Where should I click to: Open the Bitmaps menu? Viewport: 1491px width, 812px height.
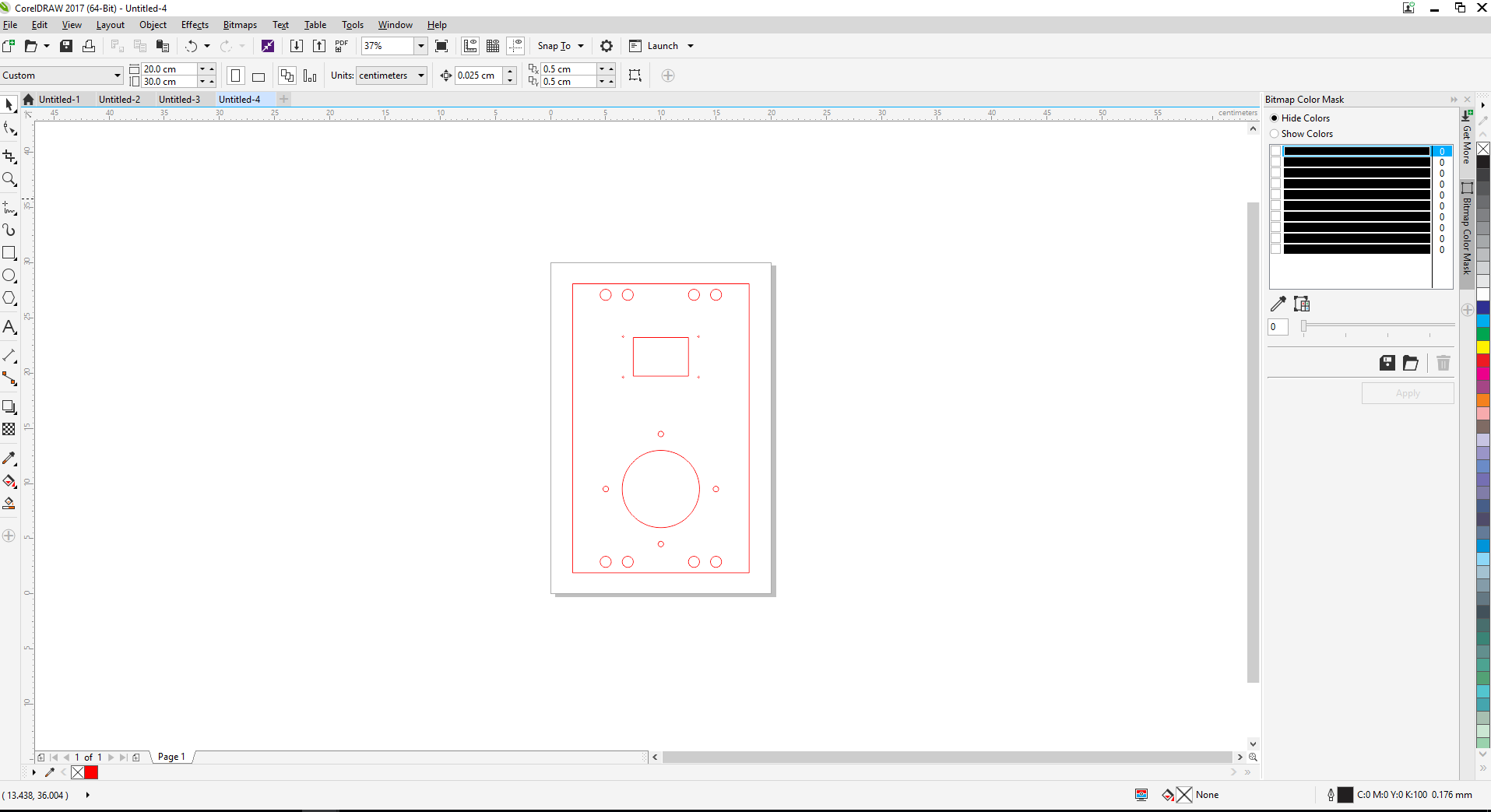(x=240, y=25)
